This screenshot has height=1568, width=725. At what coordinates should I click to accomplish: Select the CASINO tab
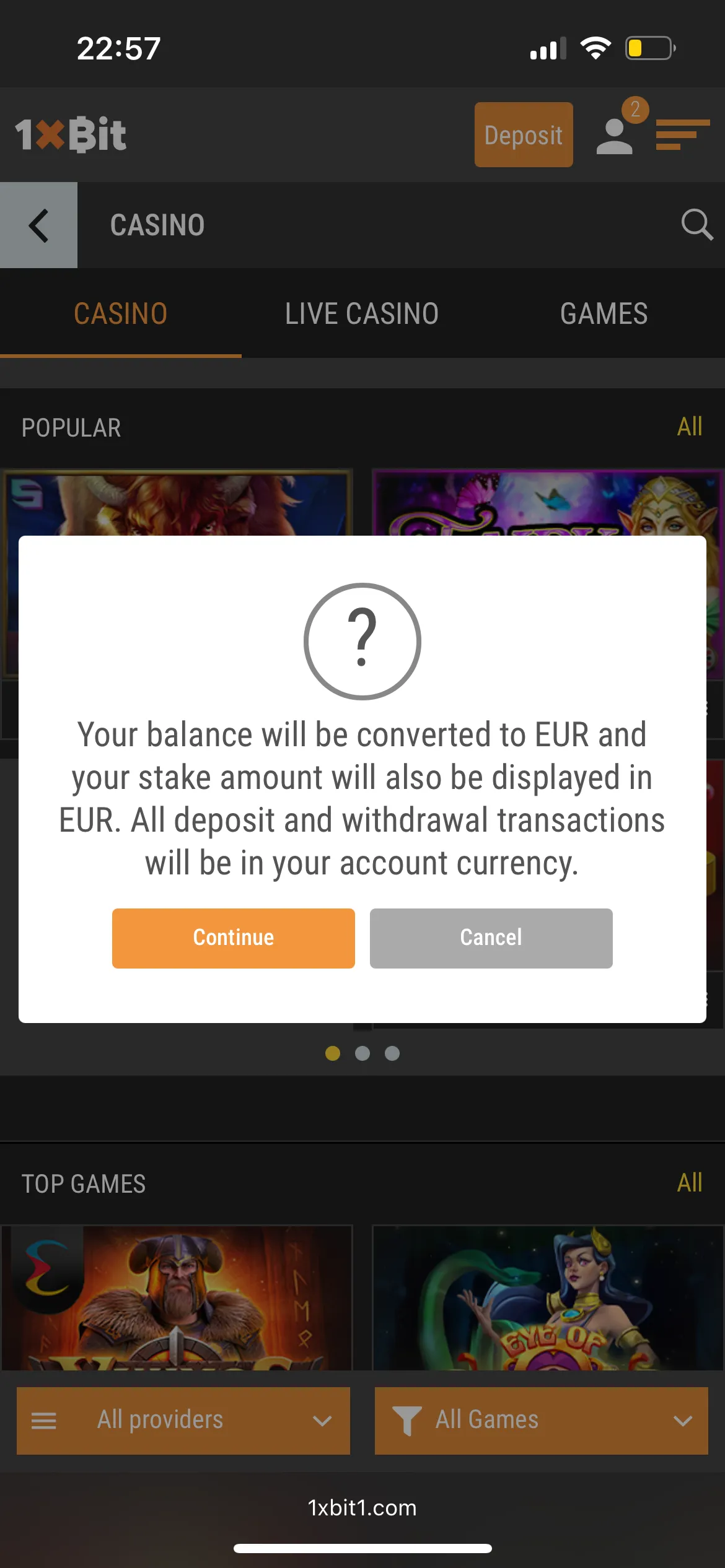pyautogui.click(x=121, y=313)
